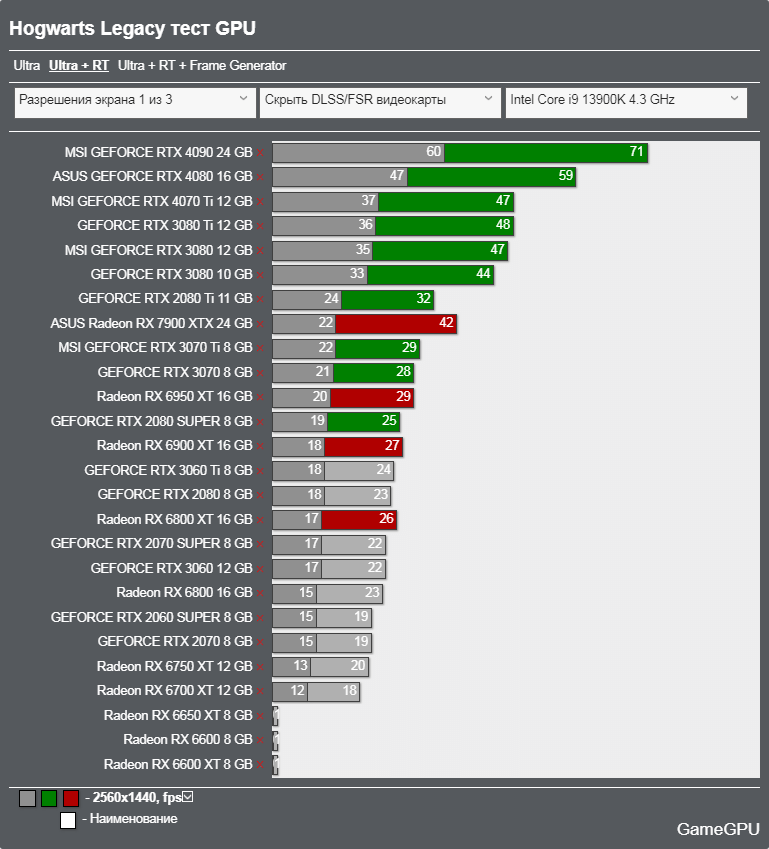Remove Radeon RX 6650 XT row with red X
The image size is (769, 849).
click(260, 716)
